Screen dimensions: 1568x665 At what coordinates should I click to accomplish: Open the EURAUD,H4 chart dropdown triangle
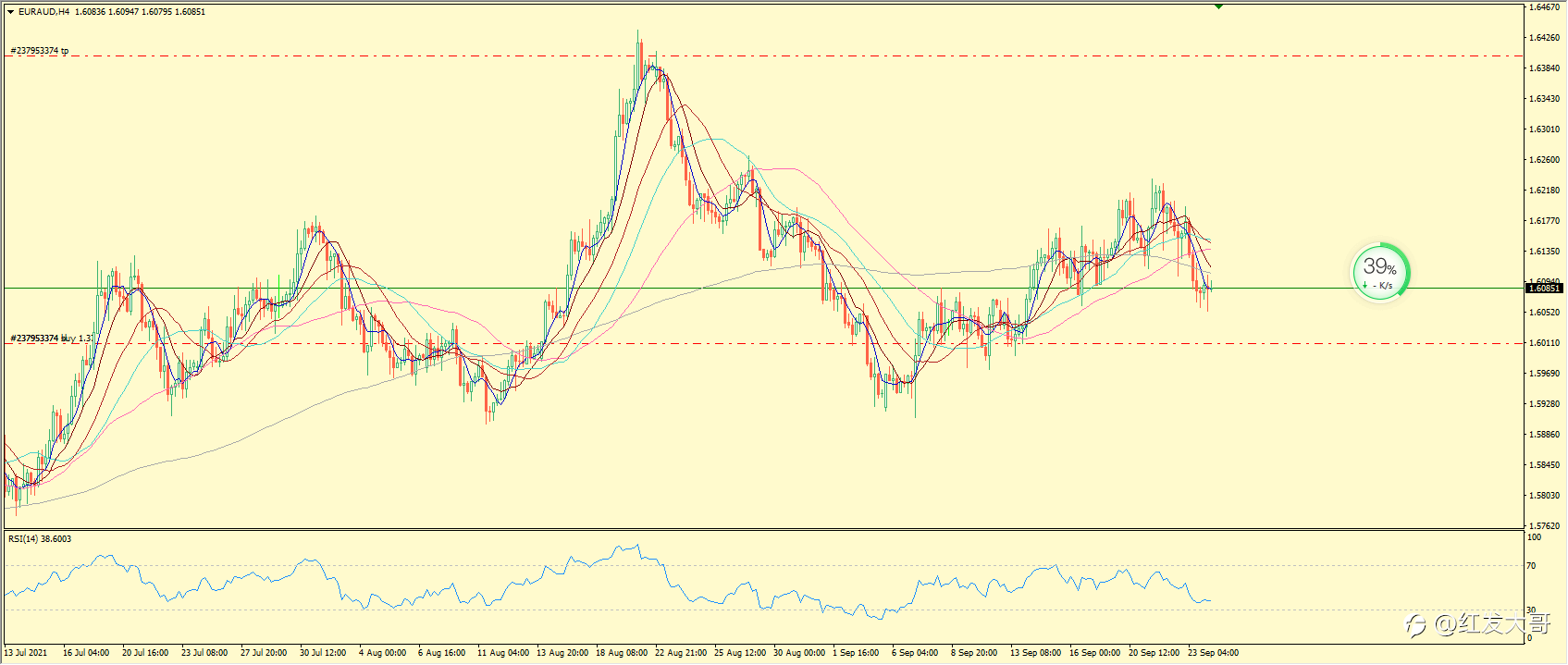11,12
